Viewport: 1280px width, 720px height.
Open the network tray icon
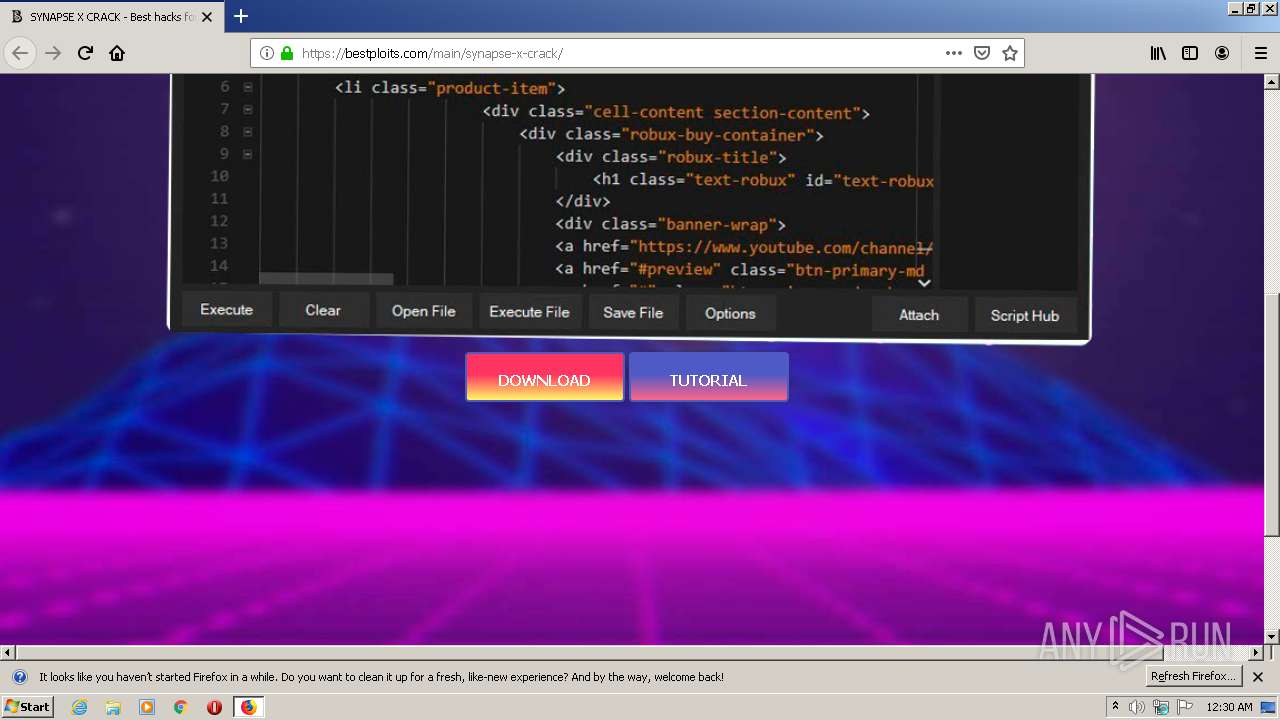(1161, 707)
